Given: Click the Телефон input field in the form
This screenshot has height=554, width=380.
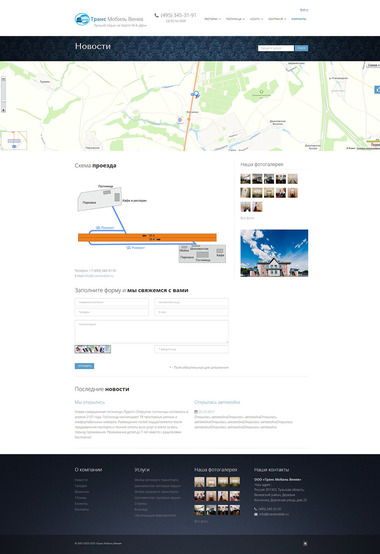Looking at the screenshot, I should click(x=112, y=312).
